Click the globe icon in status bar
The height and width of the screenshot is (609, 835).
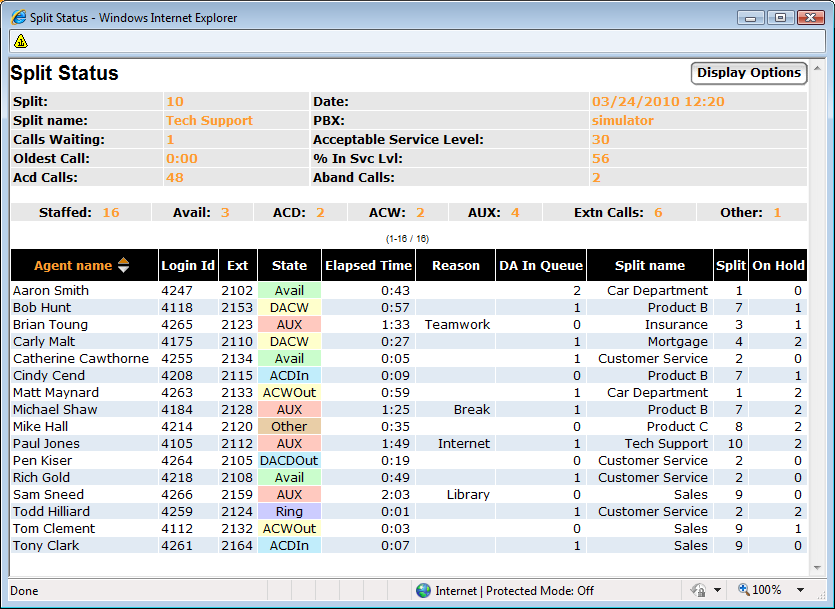(x=423, y=590)
